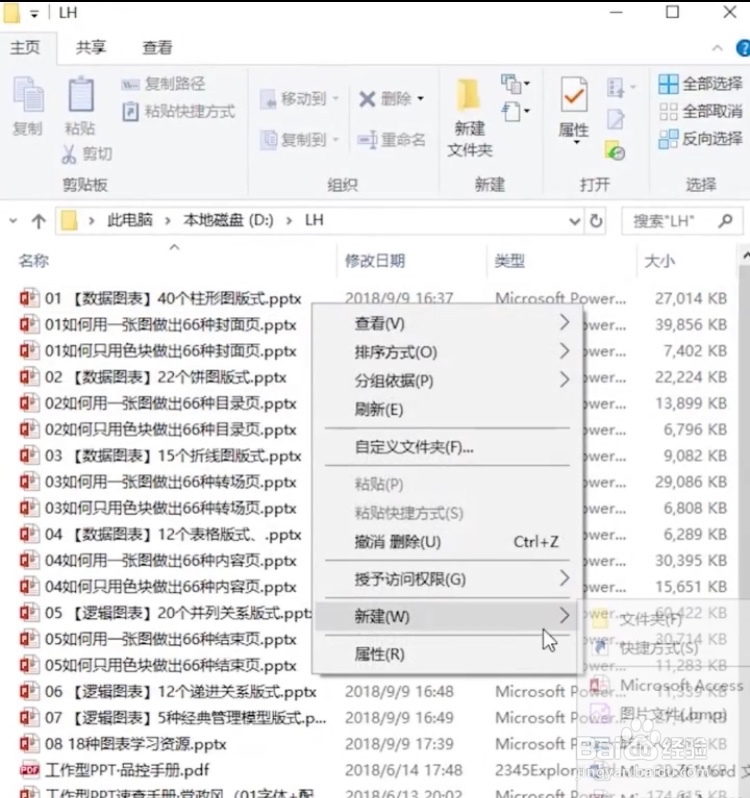Click Invert selection (反向选择)
The height and width of the screenshot is (798, 750).
point(701,138)
